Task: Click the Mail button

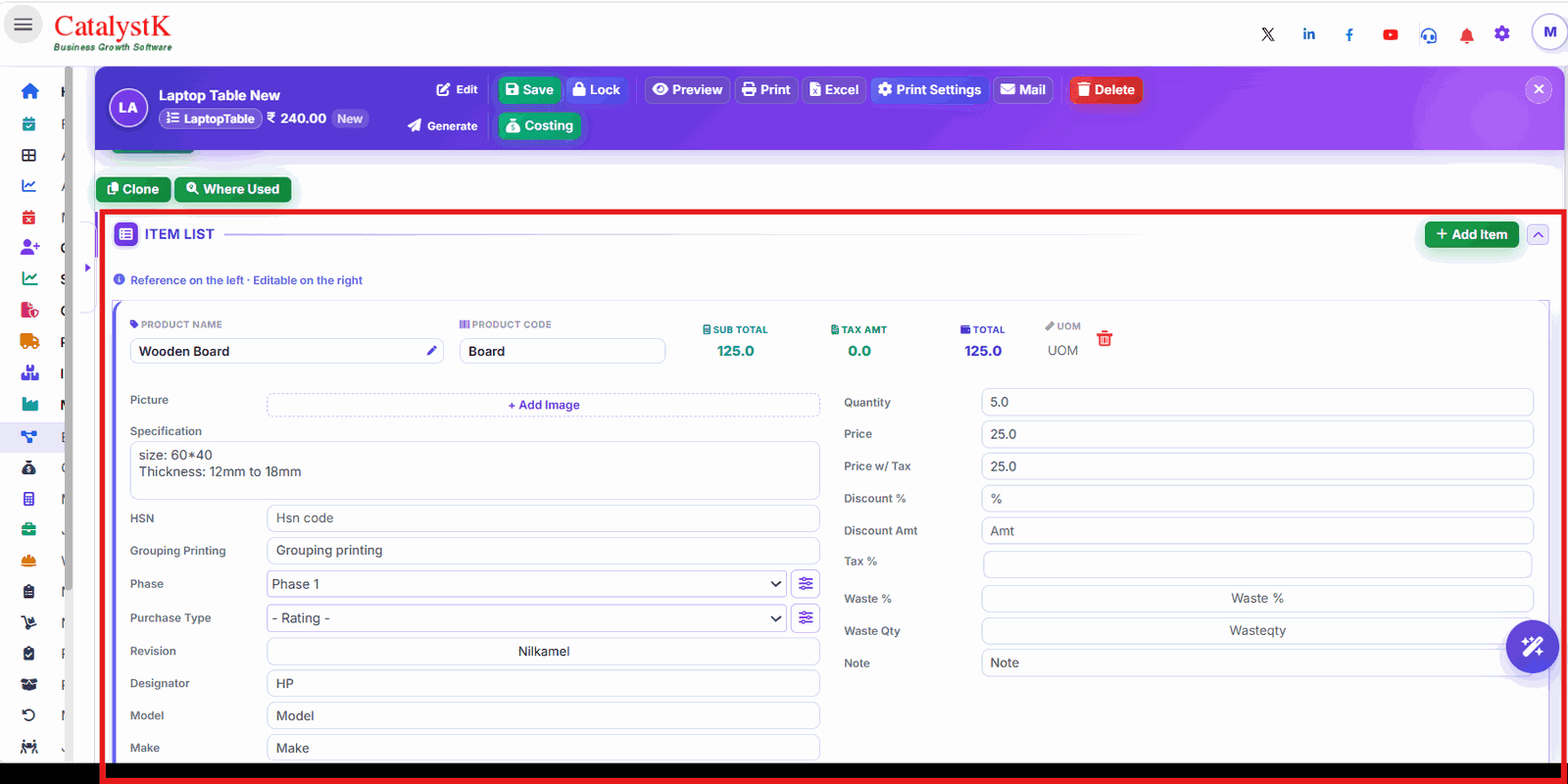Action: [x=1023, y=89]
